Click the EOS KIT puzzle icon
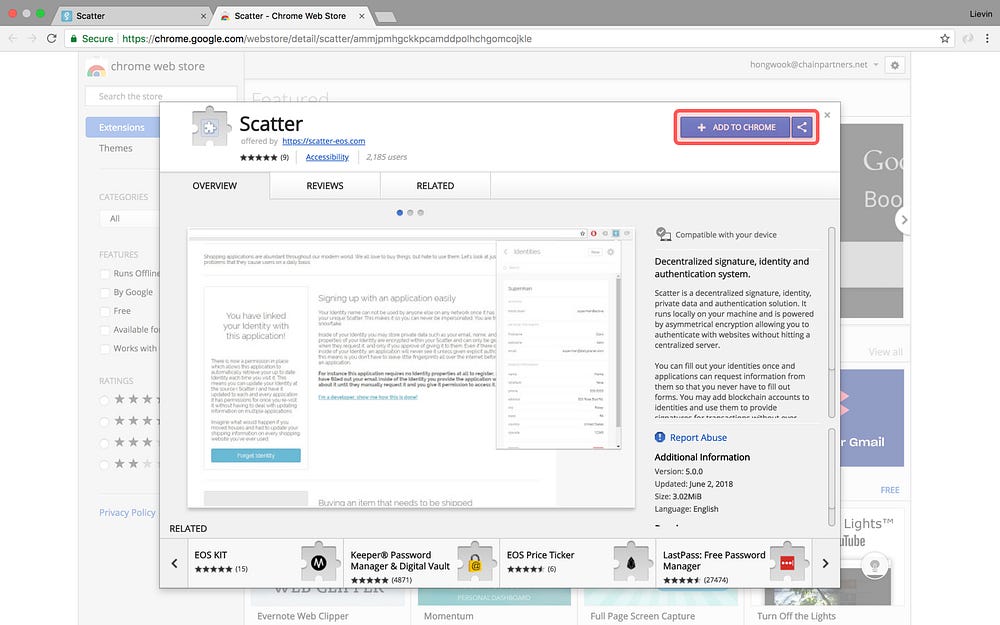The width and height of the screenshot is (1000, 625). [x=319, y=562]
